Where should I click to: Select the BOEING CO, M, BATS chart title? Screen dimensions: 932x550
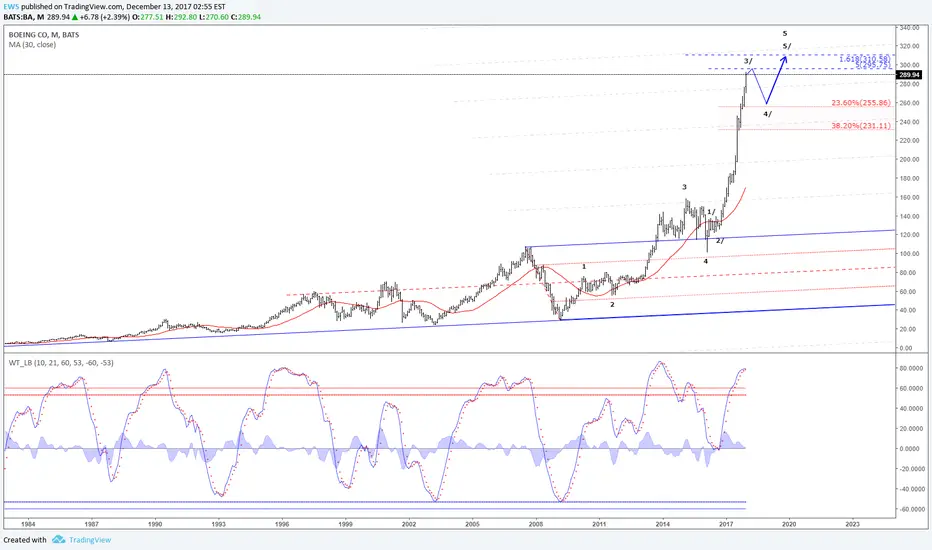43,34
